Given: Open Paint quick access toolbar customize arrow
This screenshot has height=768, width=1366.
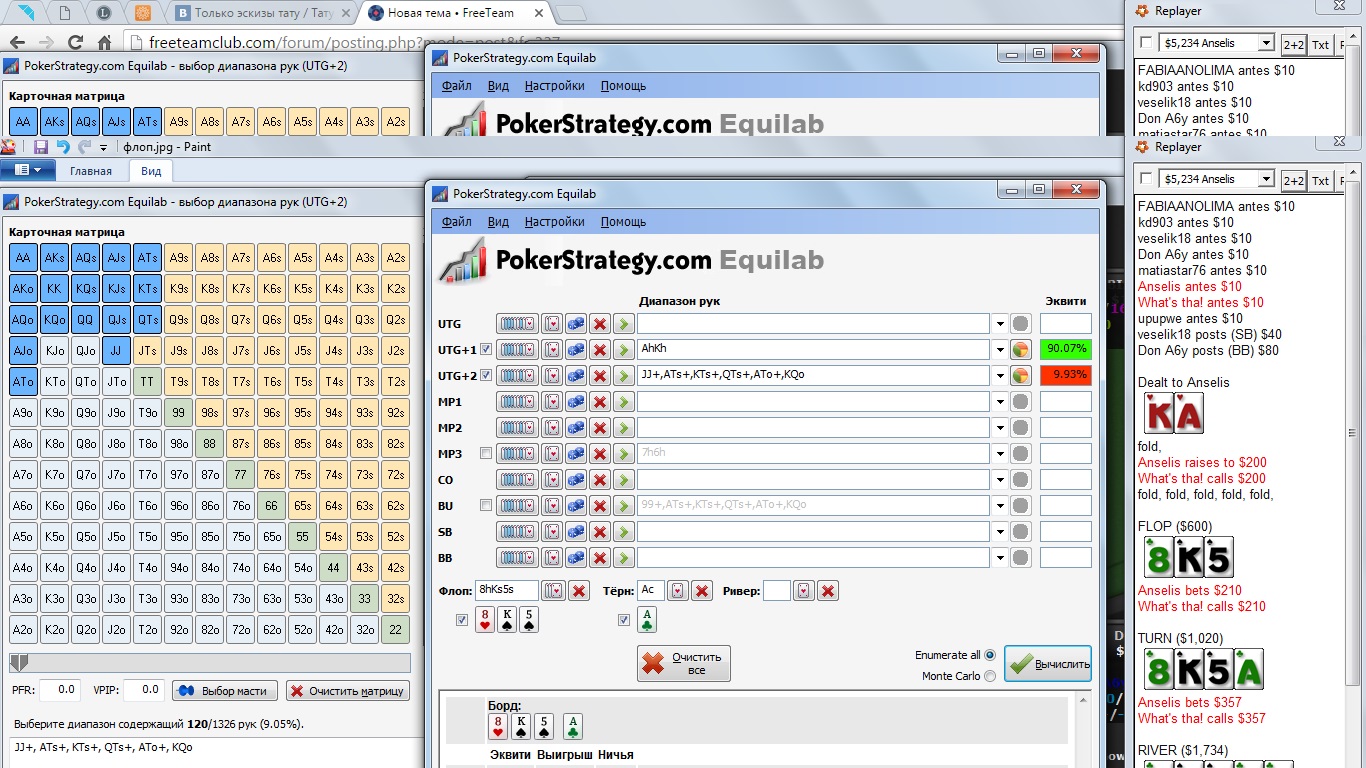Looking at the screenshot, I should point(103,147).
